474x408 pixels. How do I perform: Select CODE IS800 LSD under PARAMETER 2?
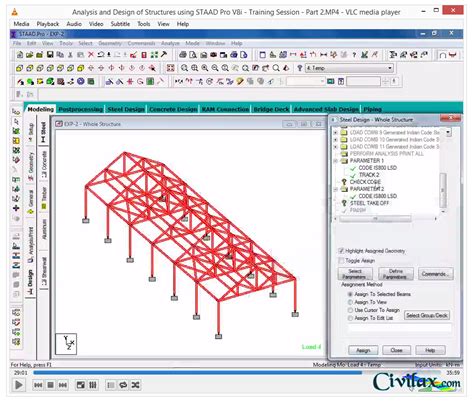pos(377,196)
